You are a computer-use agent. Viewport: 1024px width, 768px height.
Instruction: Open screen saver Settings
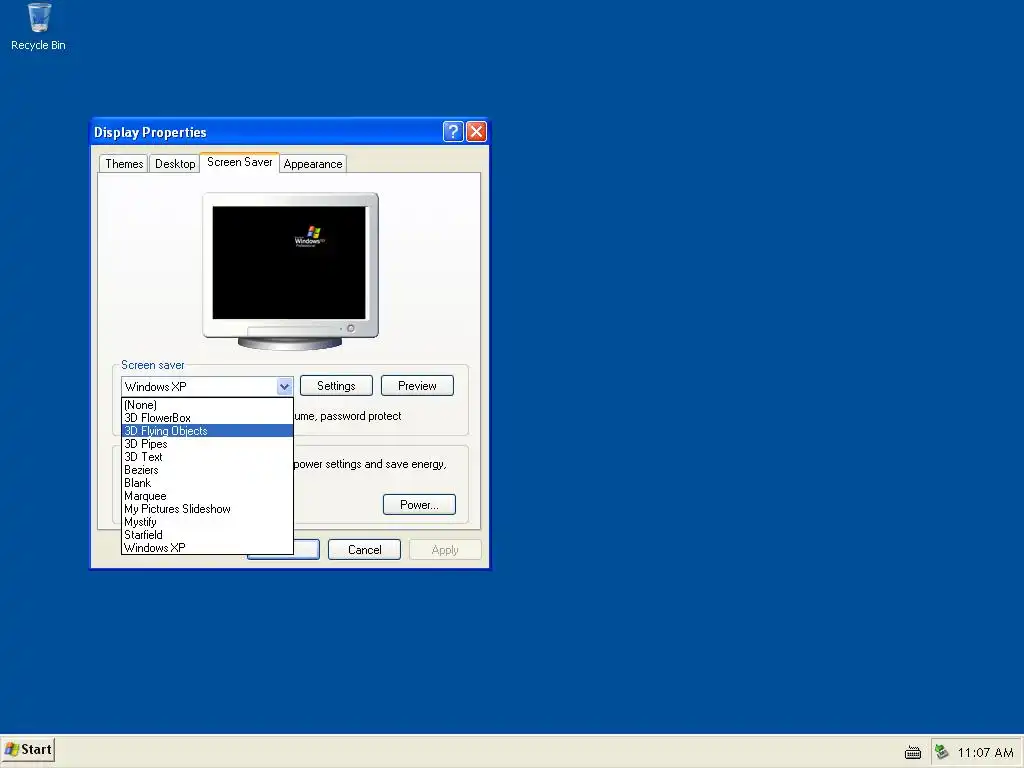[x=336, y=386]
